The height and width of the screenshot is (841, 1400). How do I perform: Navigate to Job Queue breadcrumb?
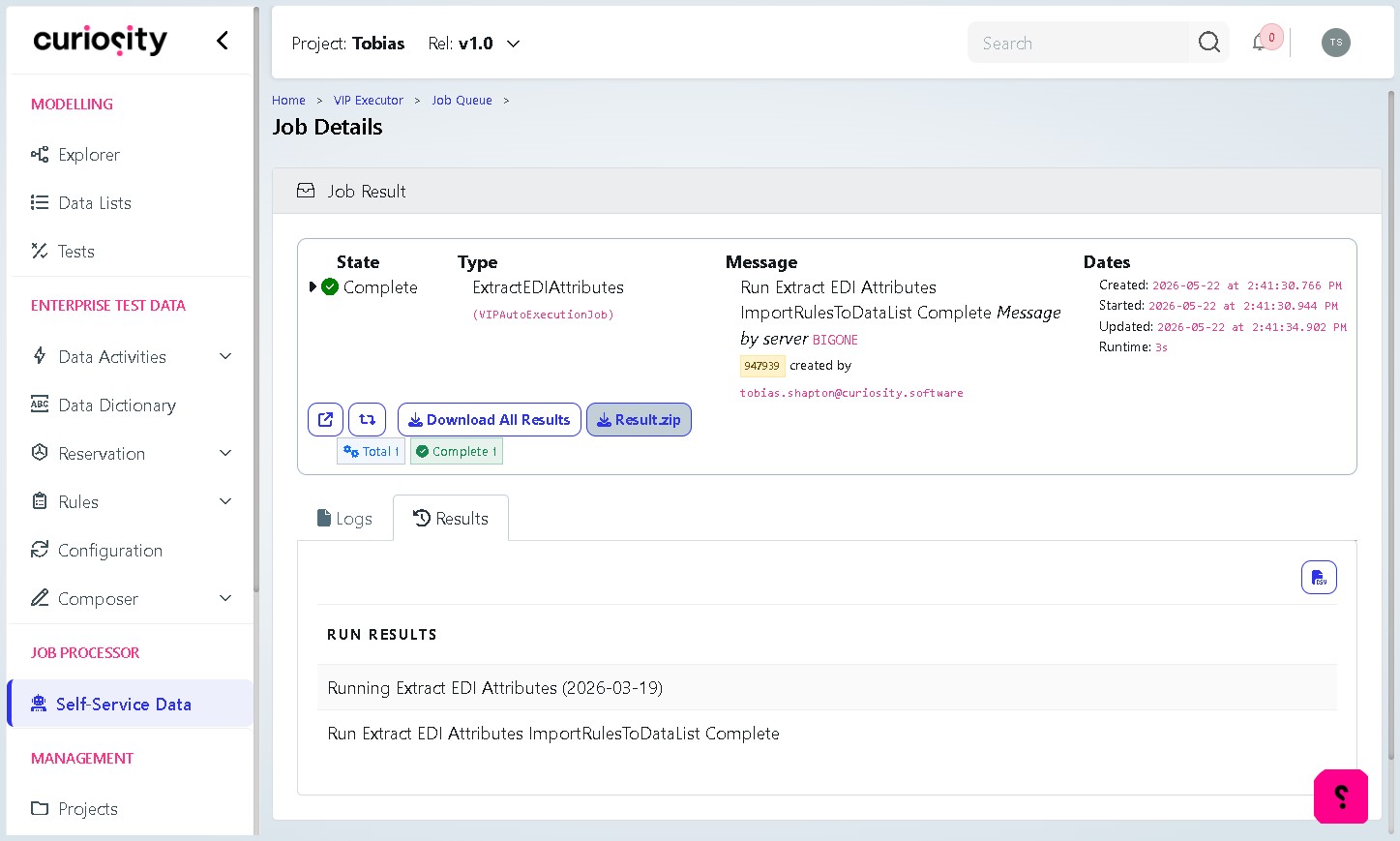coord(462,101)
